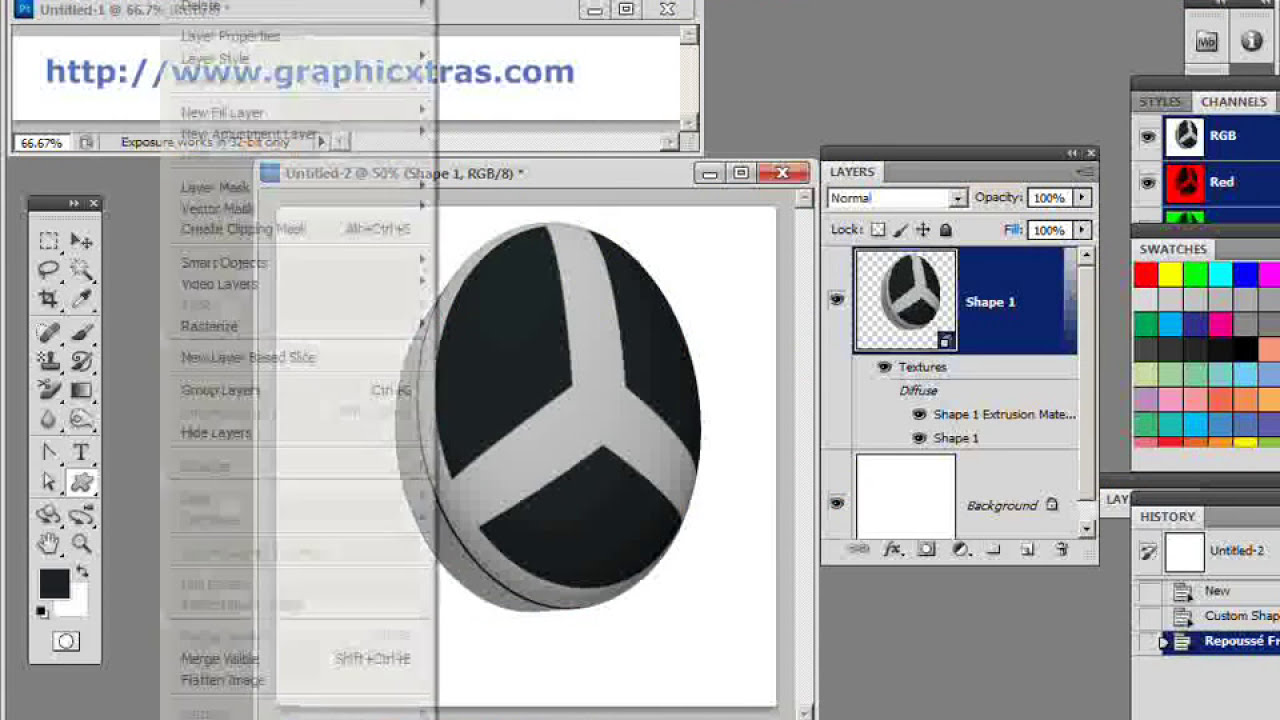The height and width of the screenshot is (720, 1280).
Task: Create new fill or adjustment layer
Action: coord(960,549)
